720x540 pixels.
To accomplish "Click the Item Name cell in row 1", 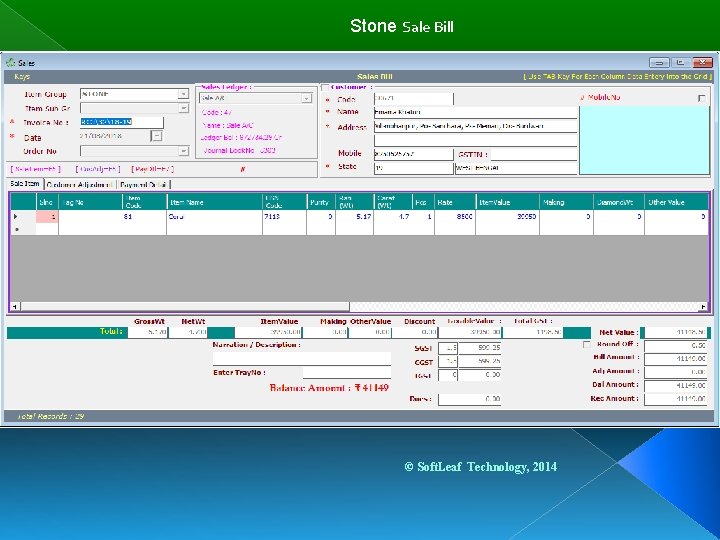I will (x=214, y=216).
